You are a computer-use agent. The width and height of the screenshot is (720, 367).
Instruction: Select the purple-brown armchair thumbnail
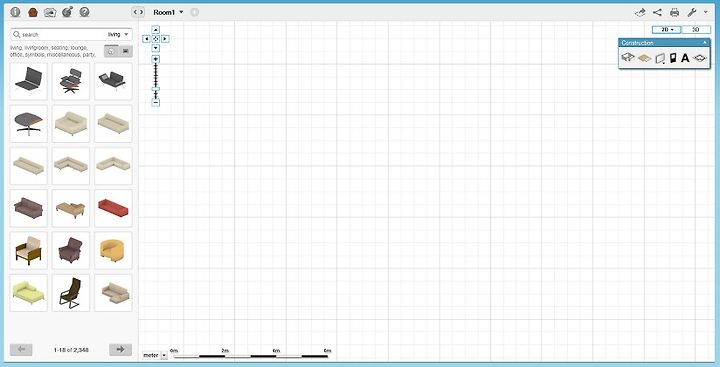click(71, 250)
